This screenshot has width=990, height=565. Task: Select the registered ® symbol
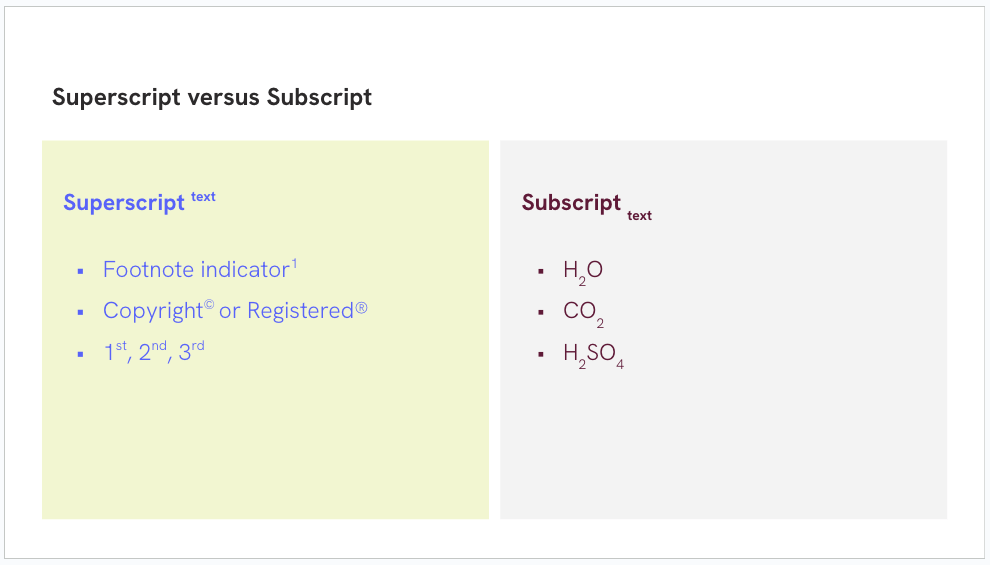(x=361, y=308)
